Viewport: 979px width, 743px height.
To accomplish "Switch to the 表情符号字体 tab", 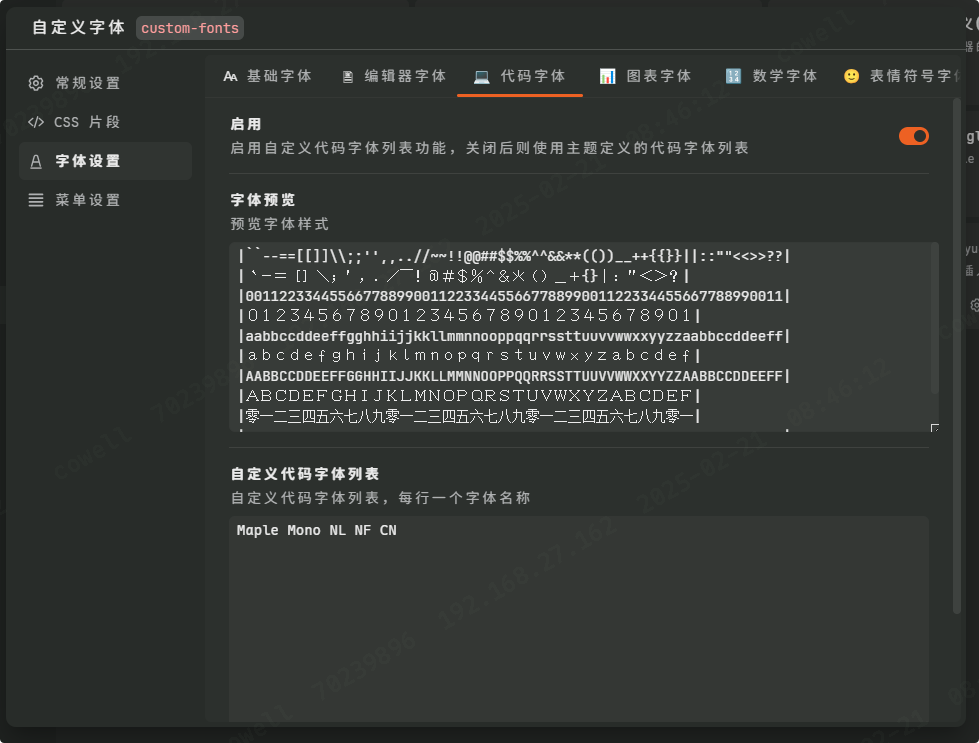I will point(900,76).
